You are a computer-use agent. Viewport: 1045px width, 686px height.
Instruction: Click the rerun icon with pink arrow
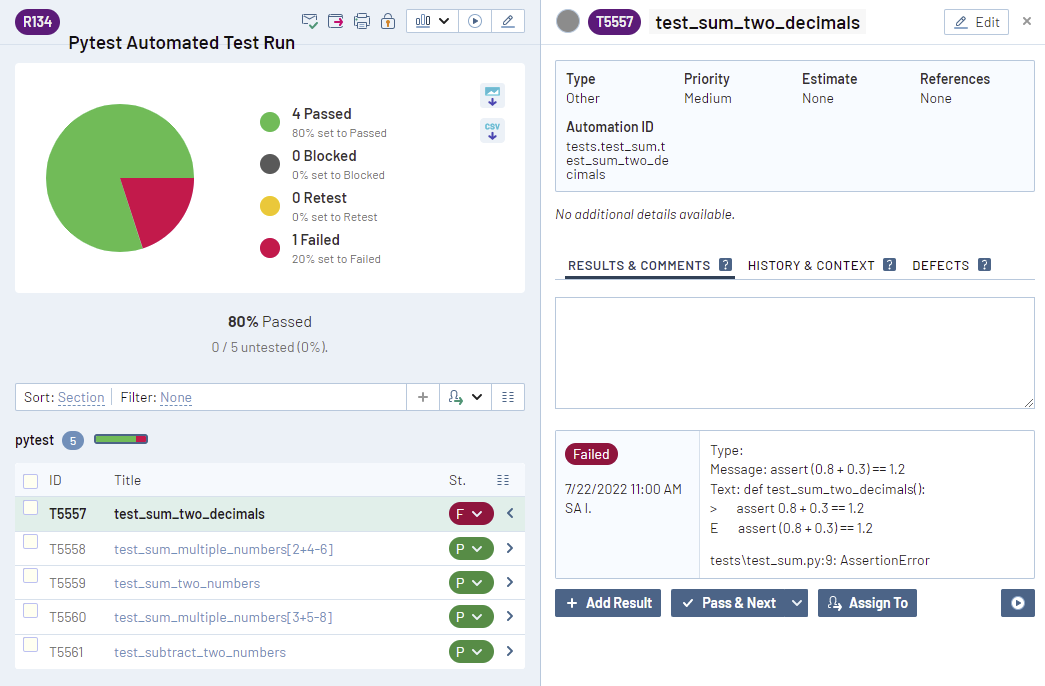336,21
